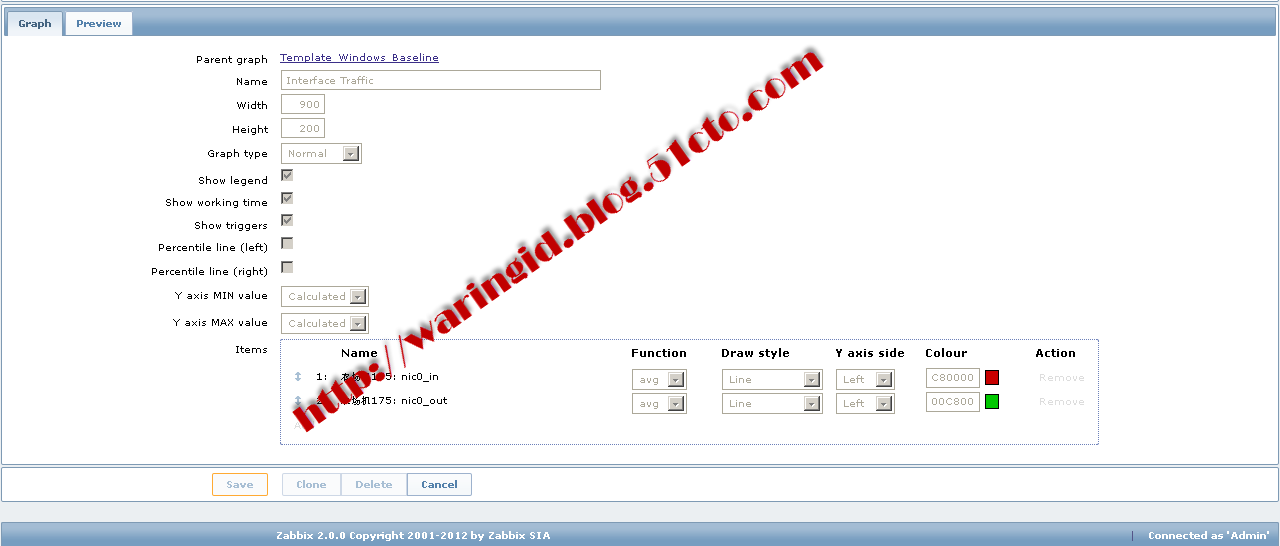This screenshot has width=1280, height=546.
Task: Toggle the Show working time checkbox
Action: pos(287,198)
